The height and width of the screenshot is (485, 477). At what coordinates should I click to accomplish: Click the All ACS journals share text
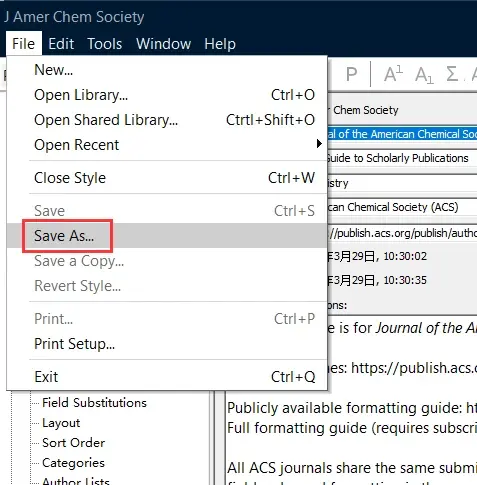[x=352, y=468]
